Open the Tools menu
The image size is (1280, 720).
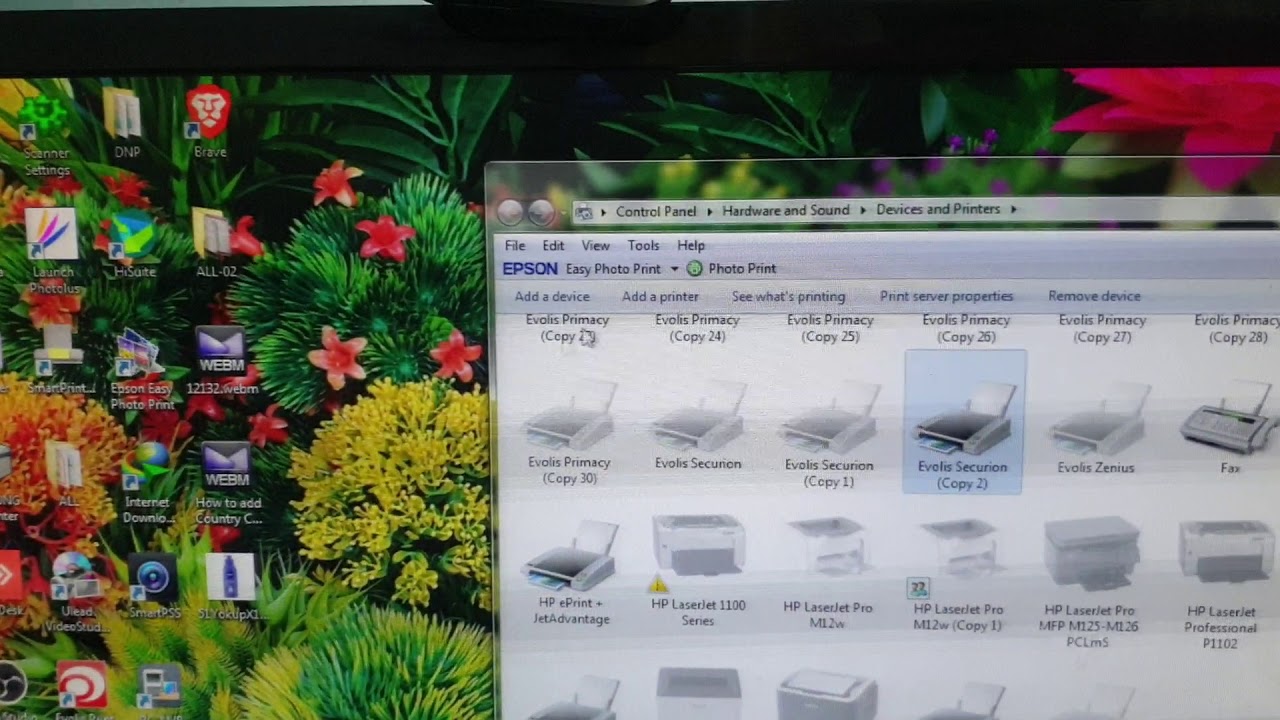click(x=643, y=245)
